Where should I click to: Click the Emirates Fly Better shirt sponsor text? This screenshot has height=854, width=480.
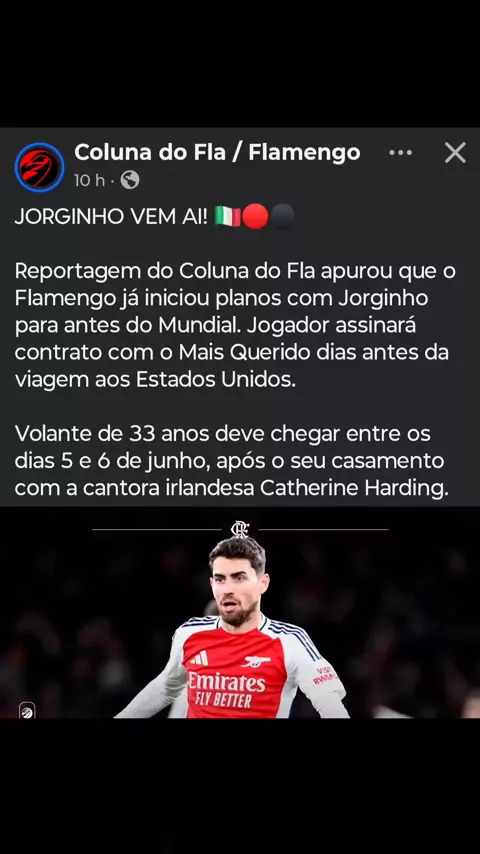226,689
